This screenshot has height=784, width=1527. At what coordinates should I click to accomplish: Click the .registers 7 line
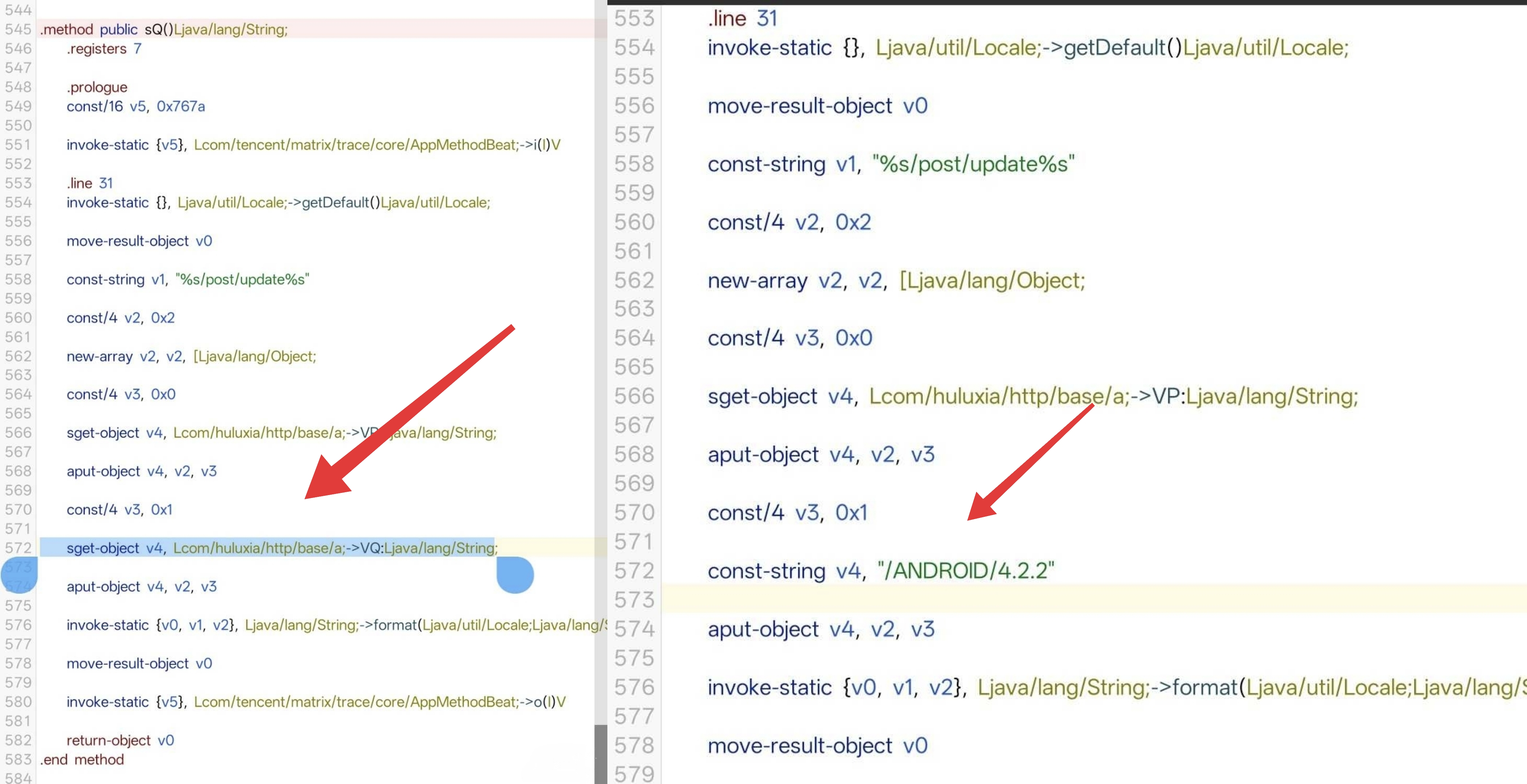[x=104, y=49]
